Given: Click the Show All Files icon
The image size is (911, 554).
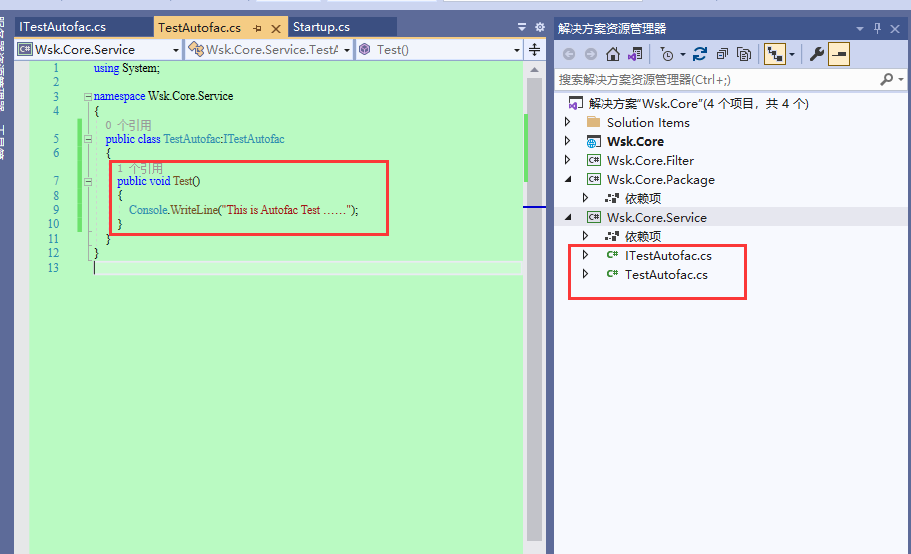Looking at the screenshot, I should 744,54.
